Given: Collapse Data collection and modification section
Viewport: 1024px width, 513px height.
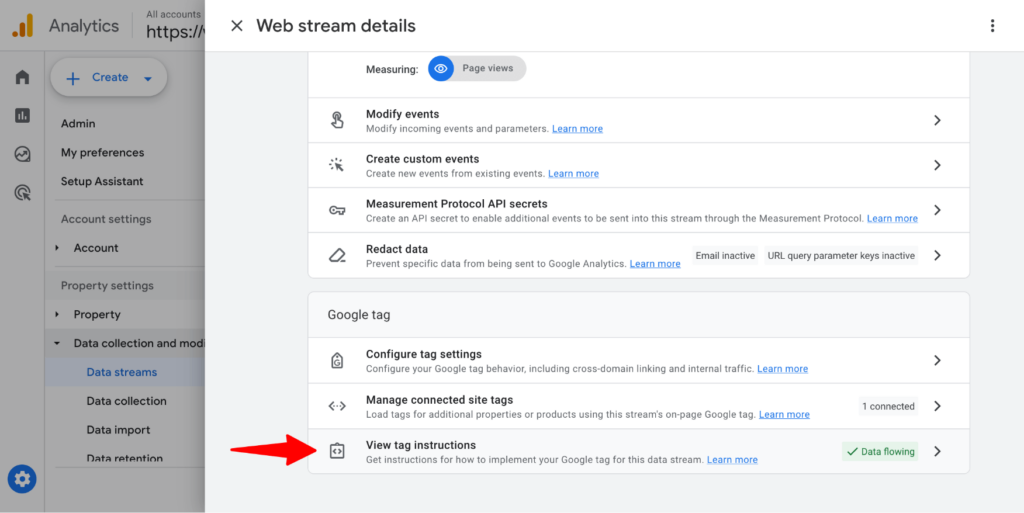Looking at the screenshot, I should pyautogui.click(x=58, y=343).
